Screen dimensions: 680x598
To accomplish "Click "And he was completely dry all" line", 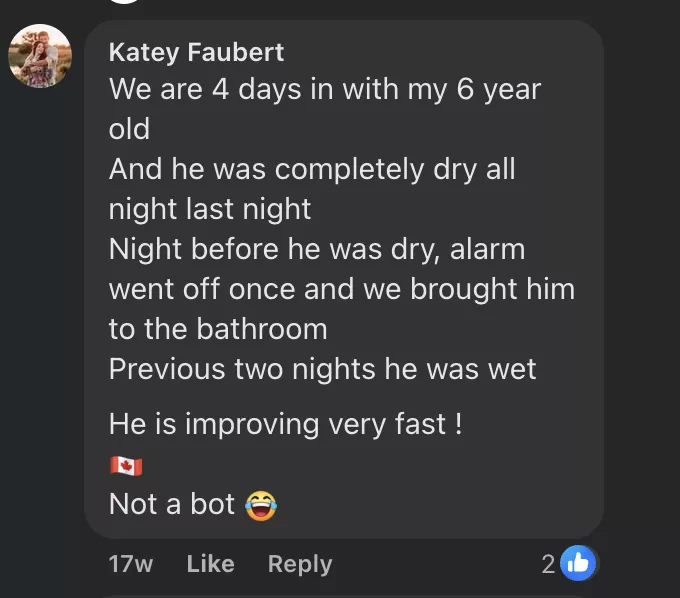I will (312, 169).
